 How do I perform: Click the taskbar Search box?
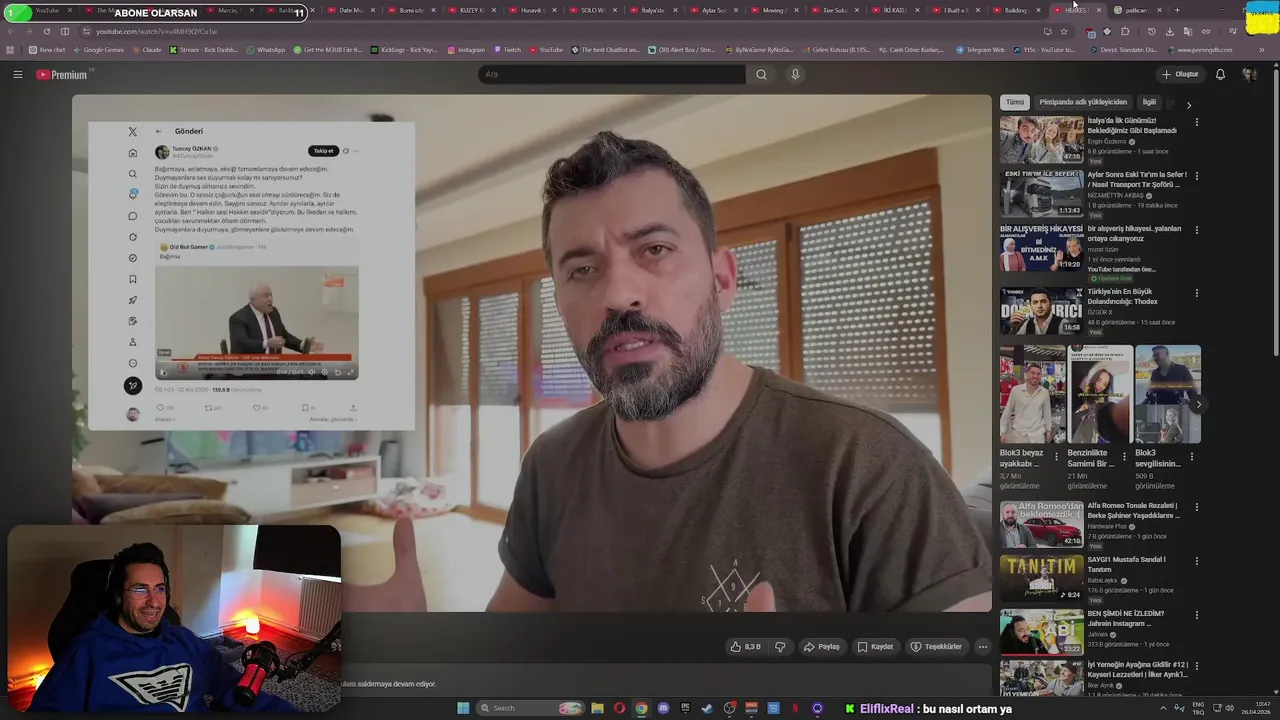tap(530, 708)
